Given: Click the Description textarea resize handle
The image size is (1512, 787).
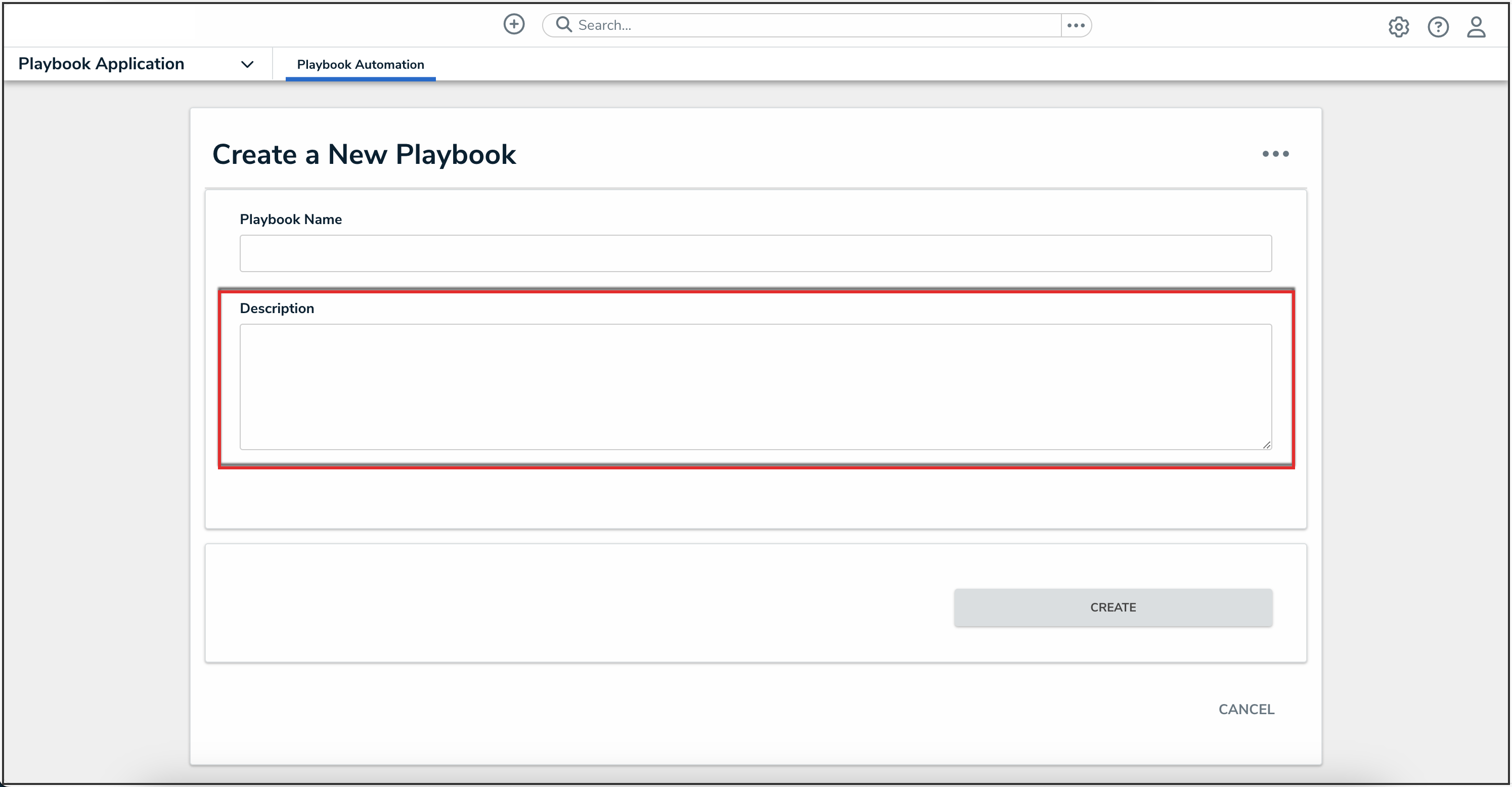Looking at the screenshot, I should point(1267,445).
